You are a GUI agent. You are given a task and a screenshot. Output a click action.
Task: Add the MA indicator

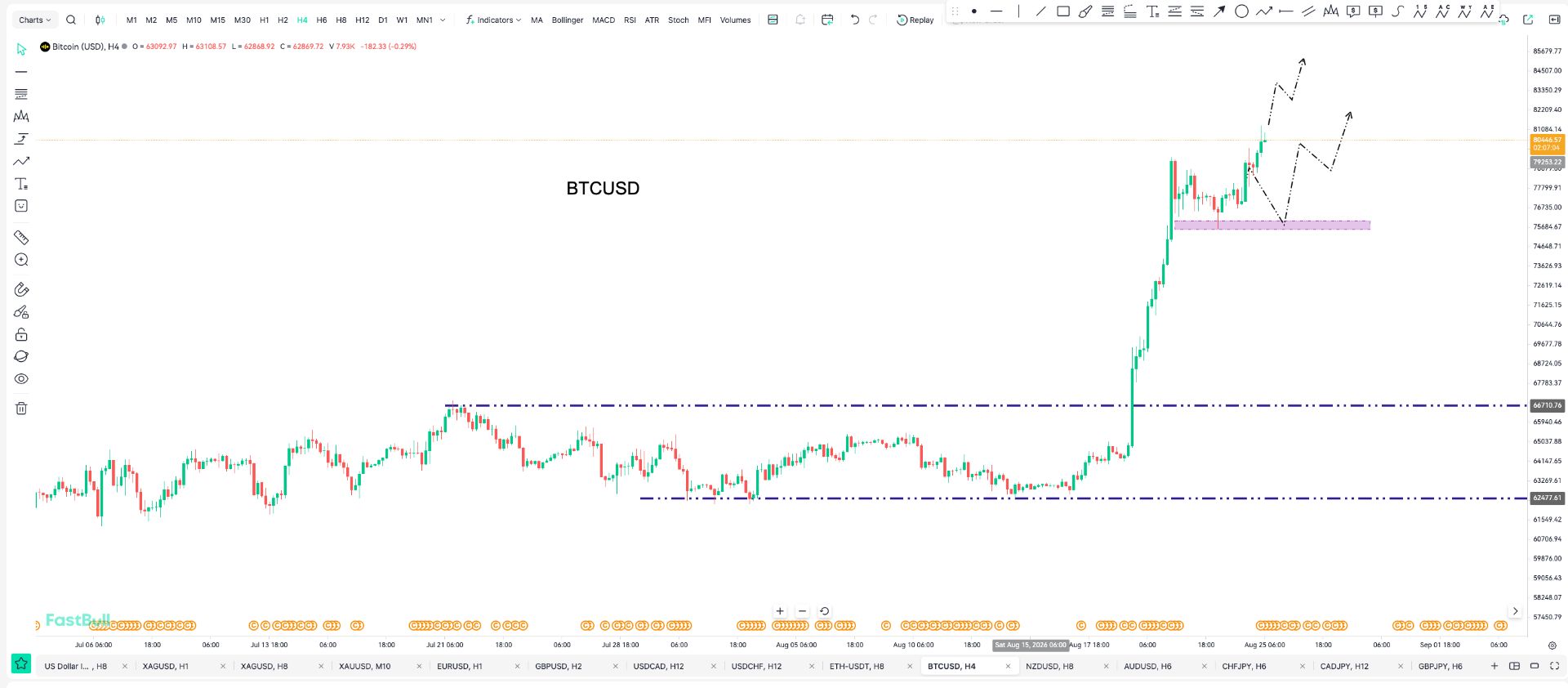(x=537, y=20)
